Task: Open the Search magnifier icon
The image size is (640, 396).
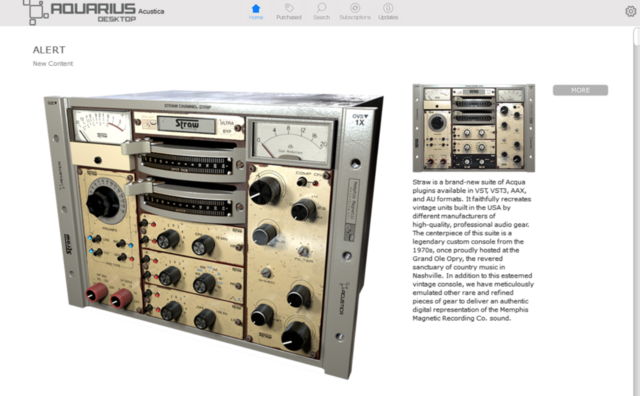Action: (x=322, y=8)
